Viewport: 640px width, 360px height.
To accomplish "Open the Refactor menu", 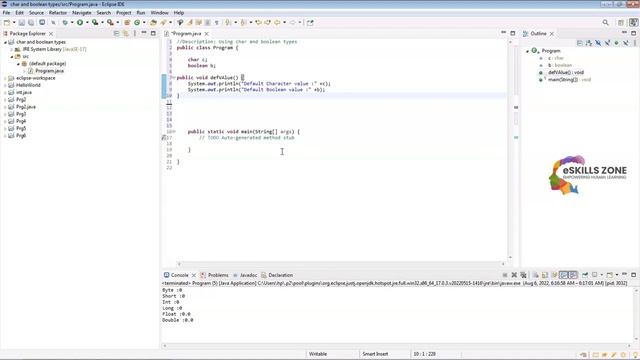I will click(x=58, y=13).
